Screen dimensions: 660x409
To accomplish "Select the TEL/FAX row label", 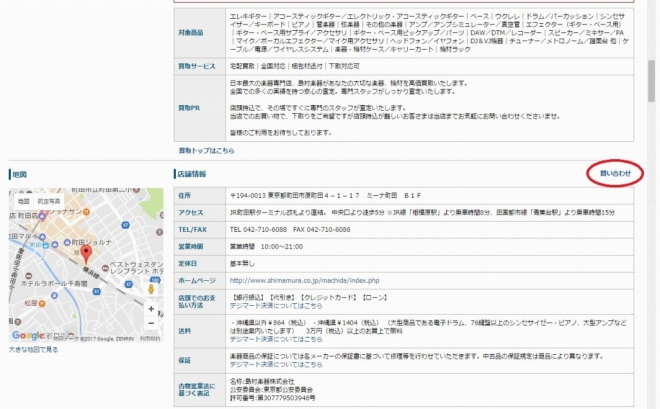I will [192, 229].
